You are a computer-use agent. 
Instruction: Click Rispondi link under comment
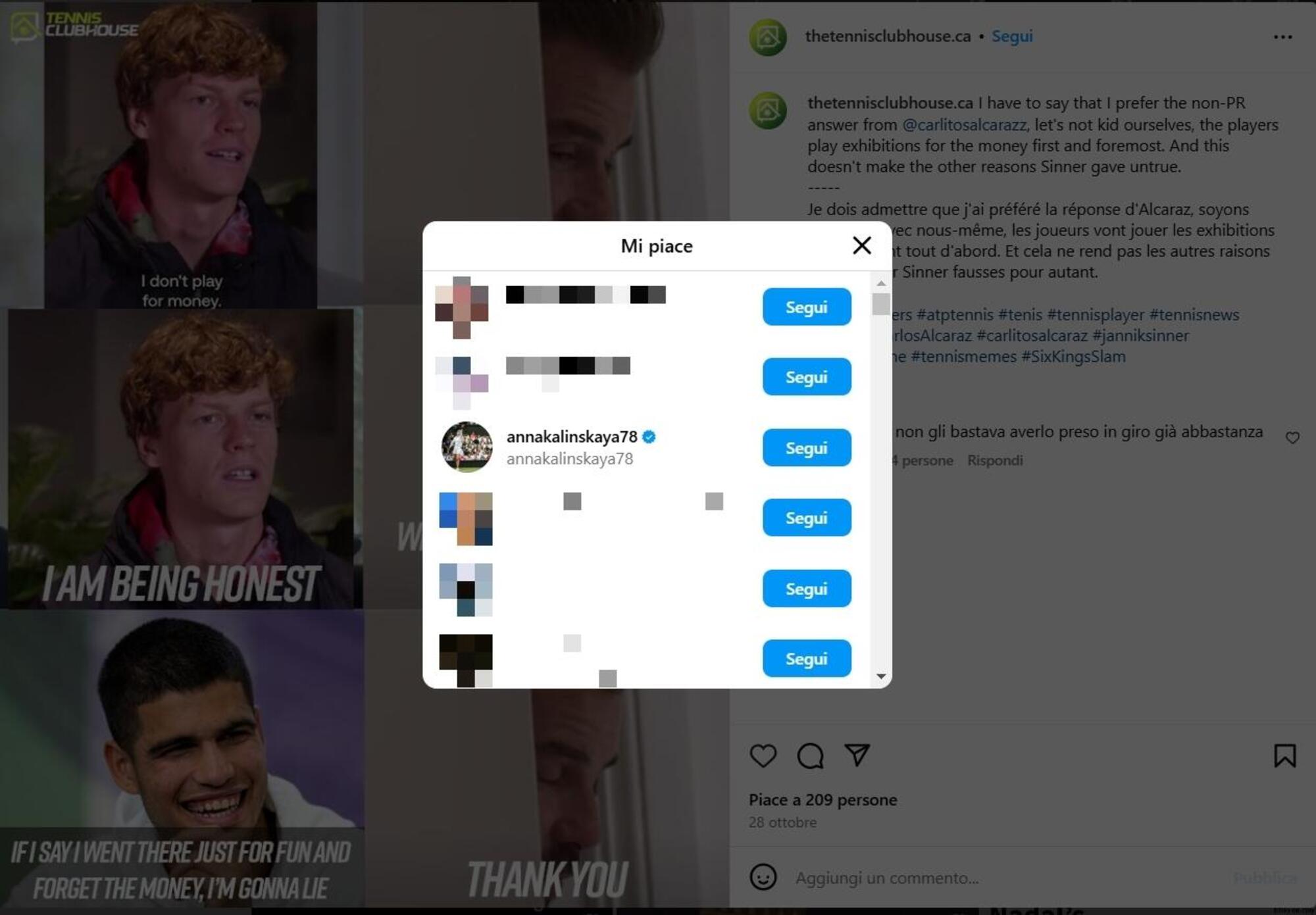[998, 459]
